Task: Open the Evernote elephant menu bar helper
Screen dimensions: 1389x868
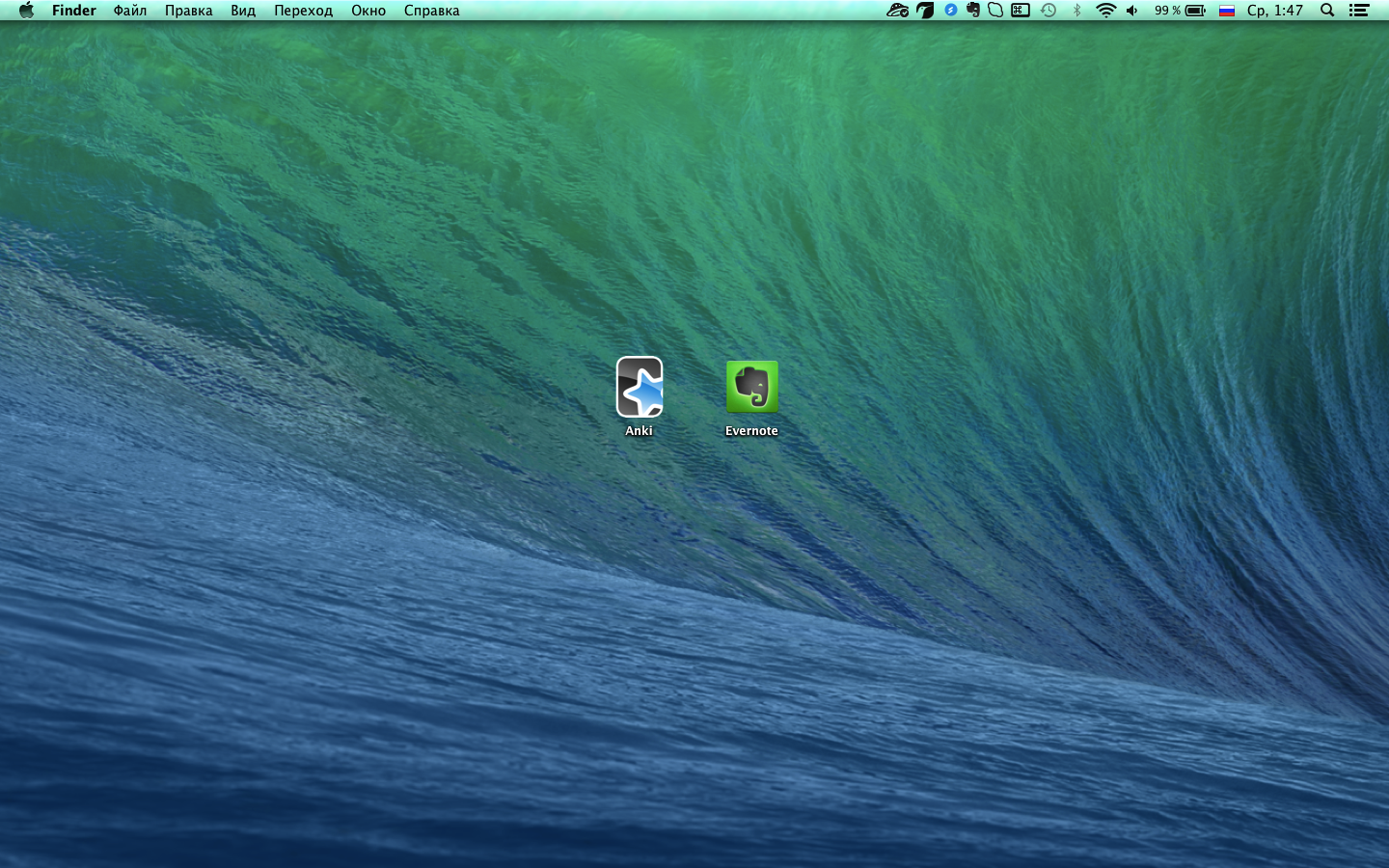Action: tap(973, 11)
